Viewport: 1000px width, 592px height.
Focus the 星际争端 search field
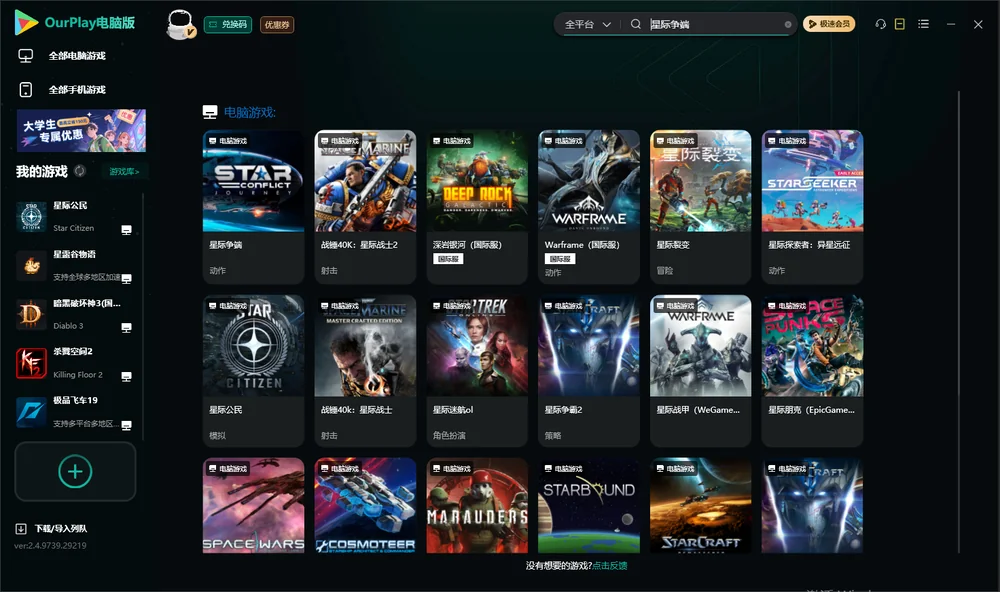coord(714,24)
